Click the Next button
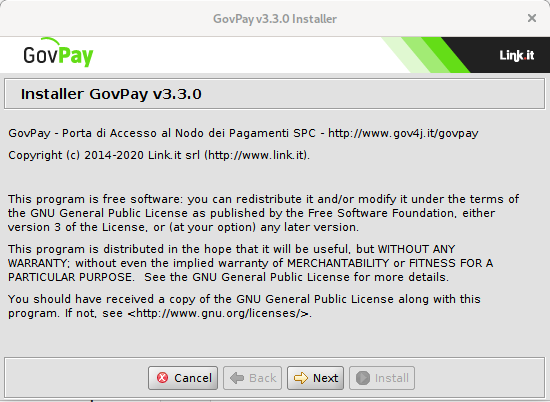The width and height of the screenshot is (550, 402). coord(315,378)
